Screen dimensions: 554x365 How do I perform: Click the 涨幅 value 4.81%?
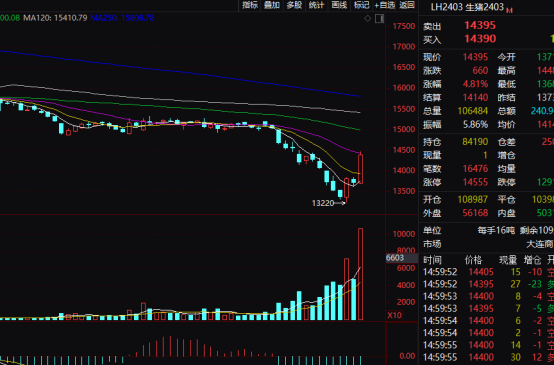point(475,84)
